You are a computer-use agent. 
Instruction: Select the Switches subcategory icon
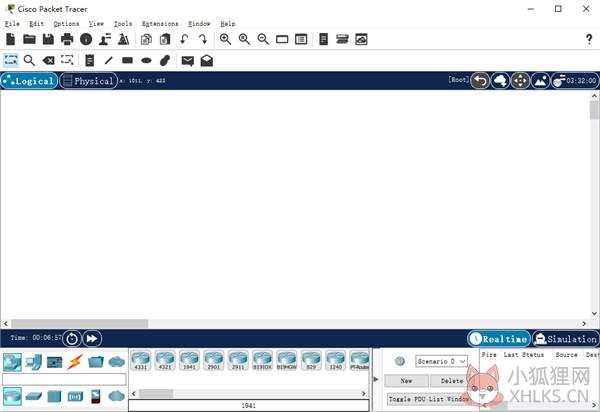(34, 396)
